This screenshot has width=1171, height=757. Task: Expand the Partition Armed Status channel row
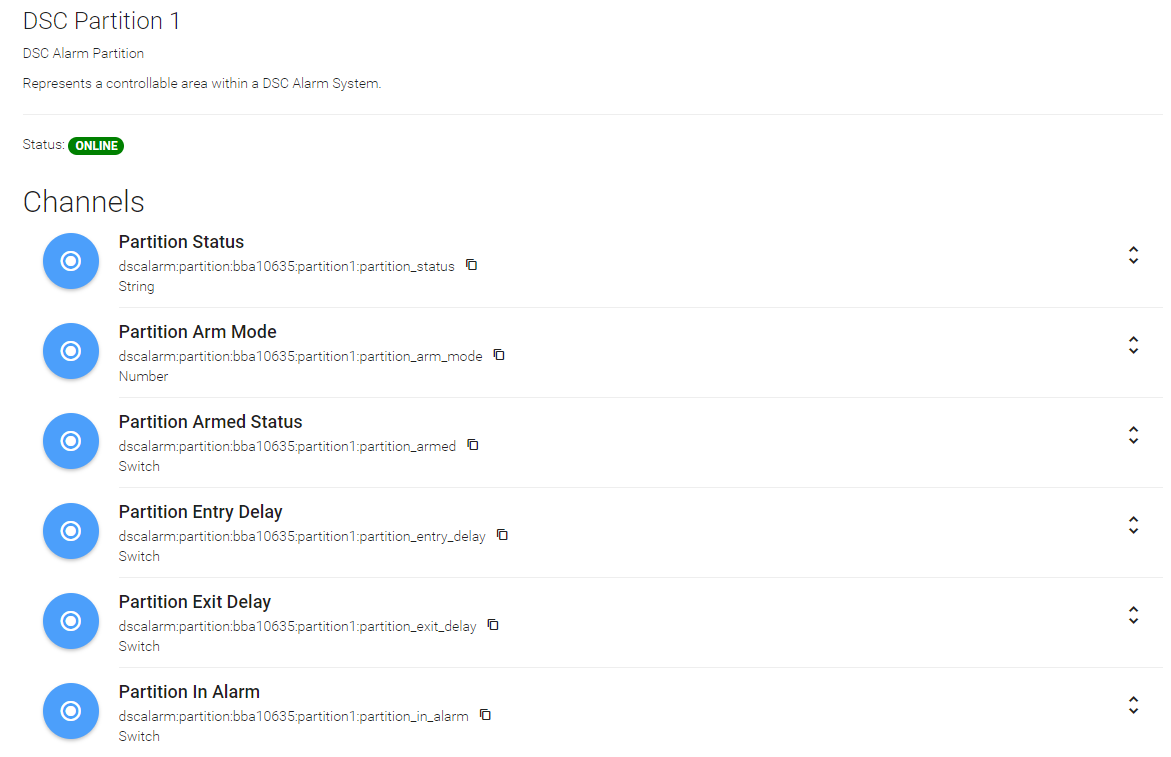point(1133,435)
